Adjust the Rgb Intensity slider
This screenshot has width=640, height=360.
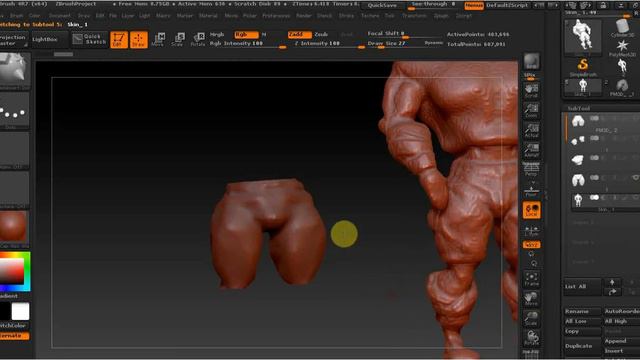[x=248, y=44]
